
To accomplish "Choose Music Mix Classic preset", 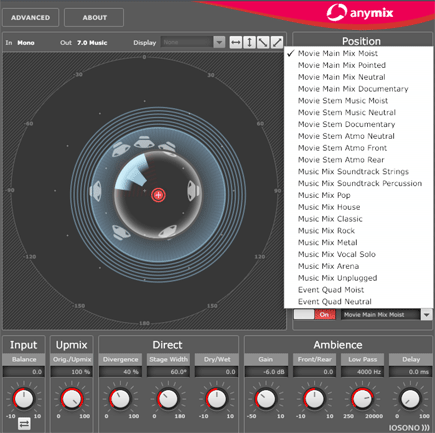I will coord(359,219).
